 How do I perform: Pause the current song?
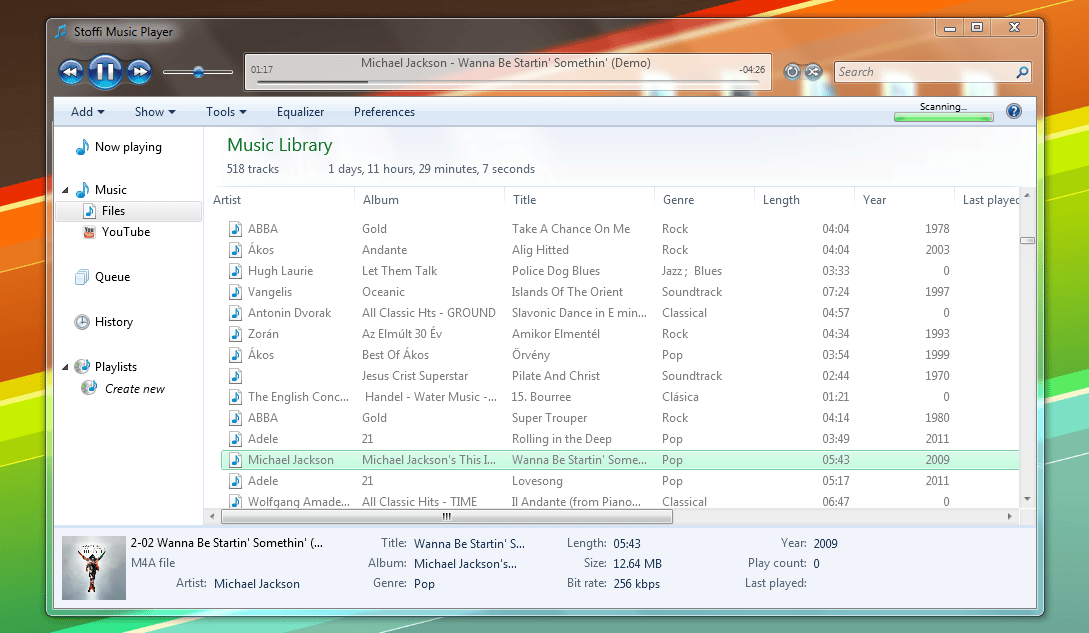[105, 72]
